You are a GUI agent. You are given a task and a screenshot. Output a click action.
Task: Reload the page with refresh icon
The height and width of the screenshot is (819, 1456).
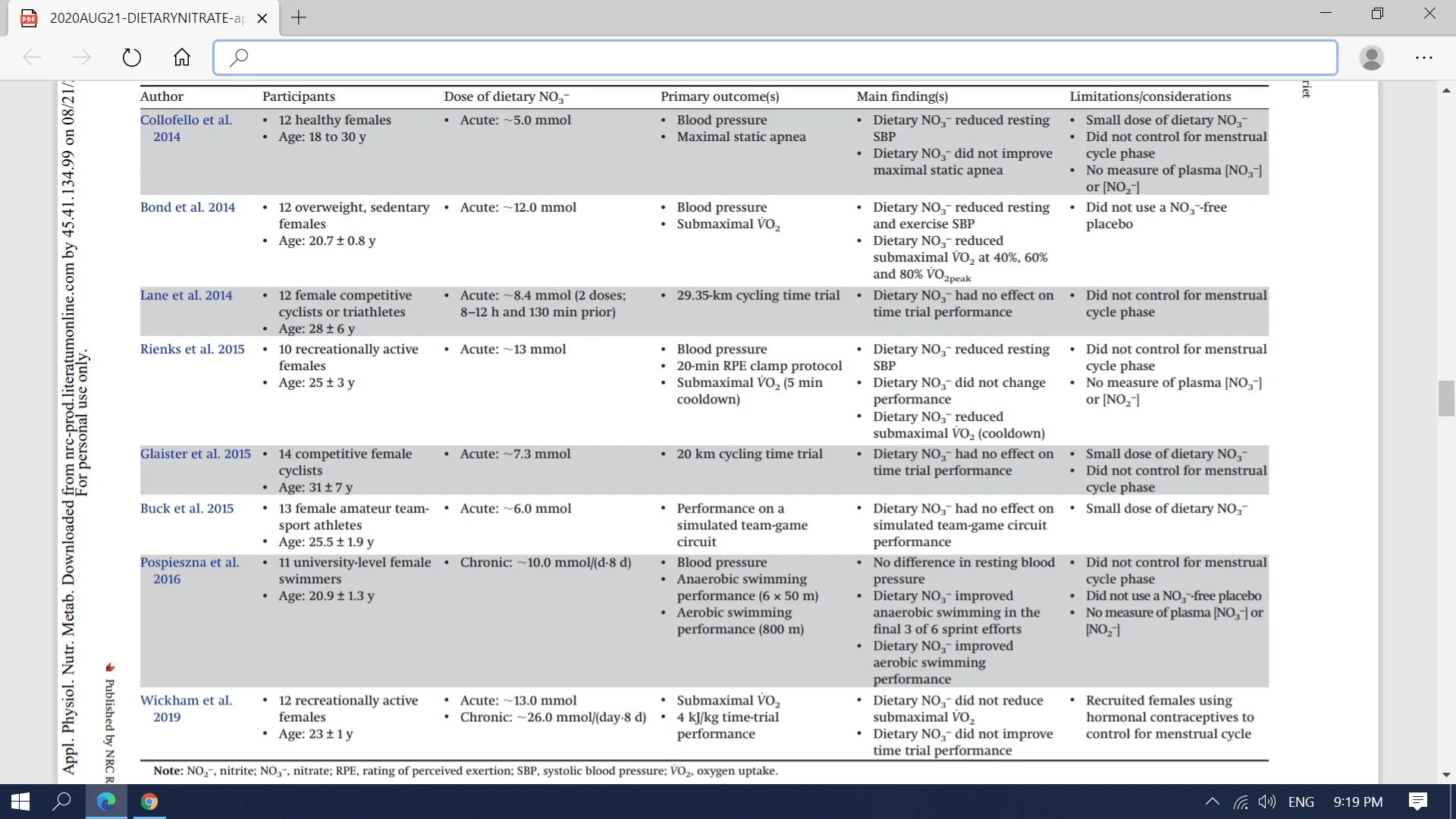coord(131,57)
